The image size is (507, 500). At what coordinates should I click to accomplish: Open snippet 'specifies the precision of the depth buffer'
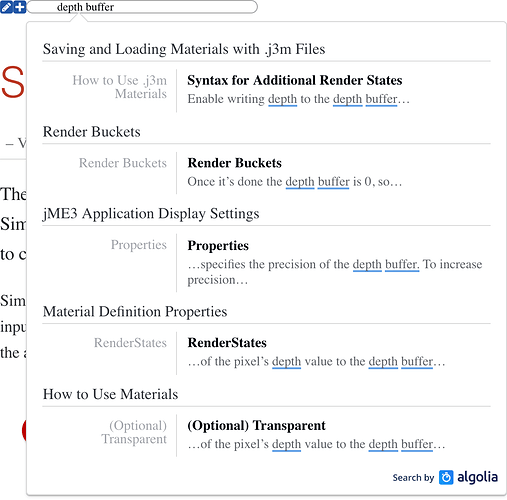click(x=335, y=272)
